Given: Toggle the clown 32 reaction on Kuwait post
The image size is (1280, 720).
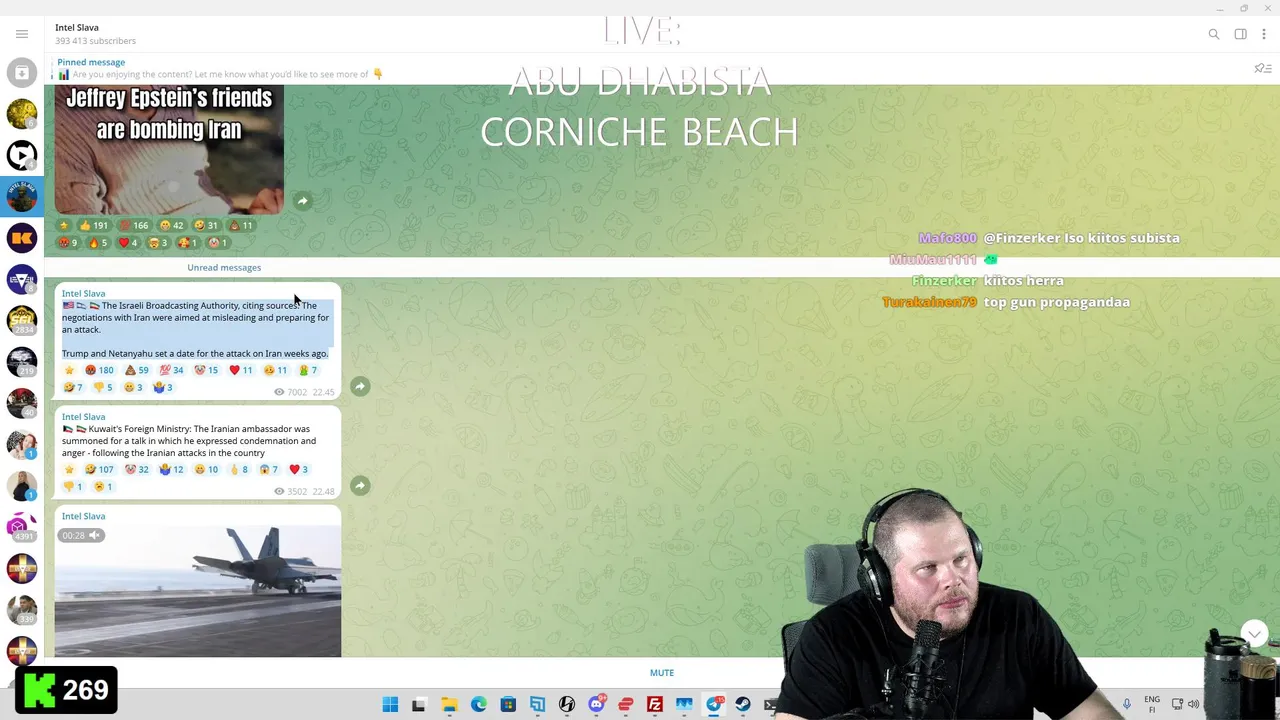Looking at the screenshot, I should tap(137, 469).
